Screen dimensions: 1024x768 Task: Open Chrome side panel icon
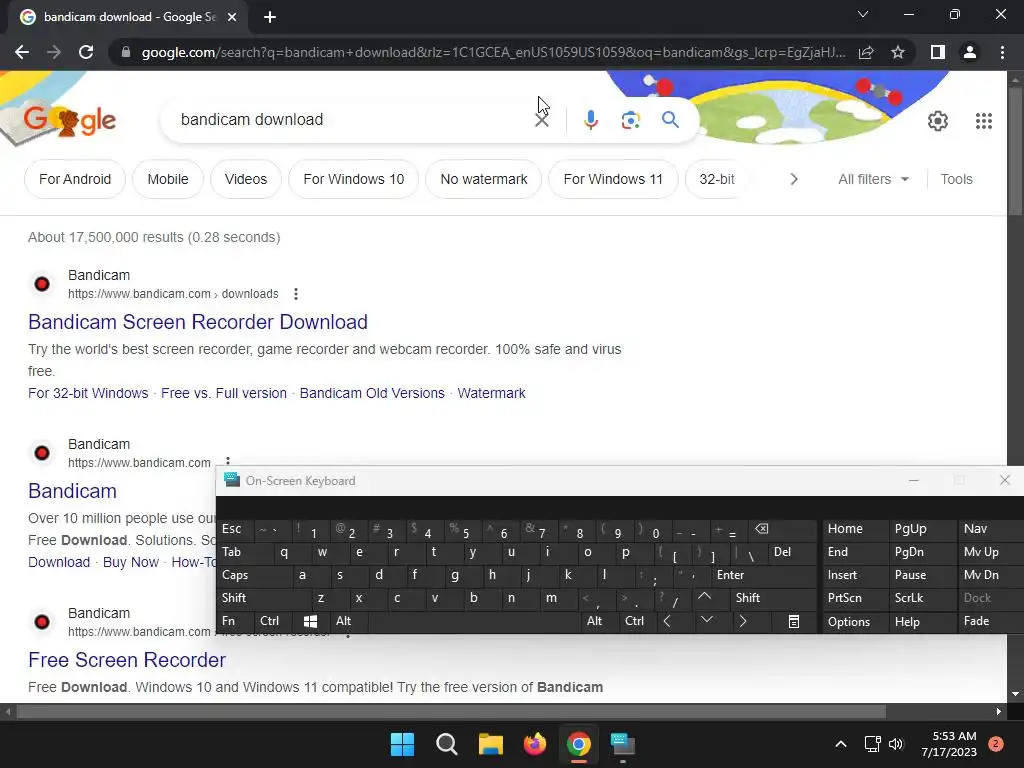click(x=938, y=52)
